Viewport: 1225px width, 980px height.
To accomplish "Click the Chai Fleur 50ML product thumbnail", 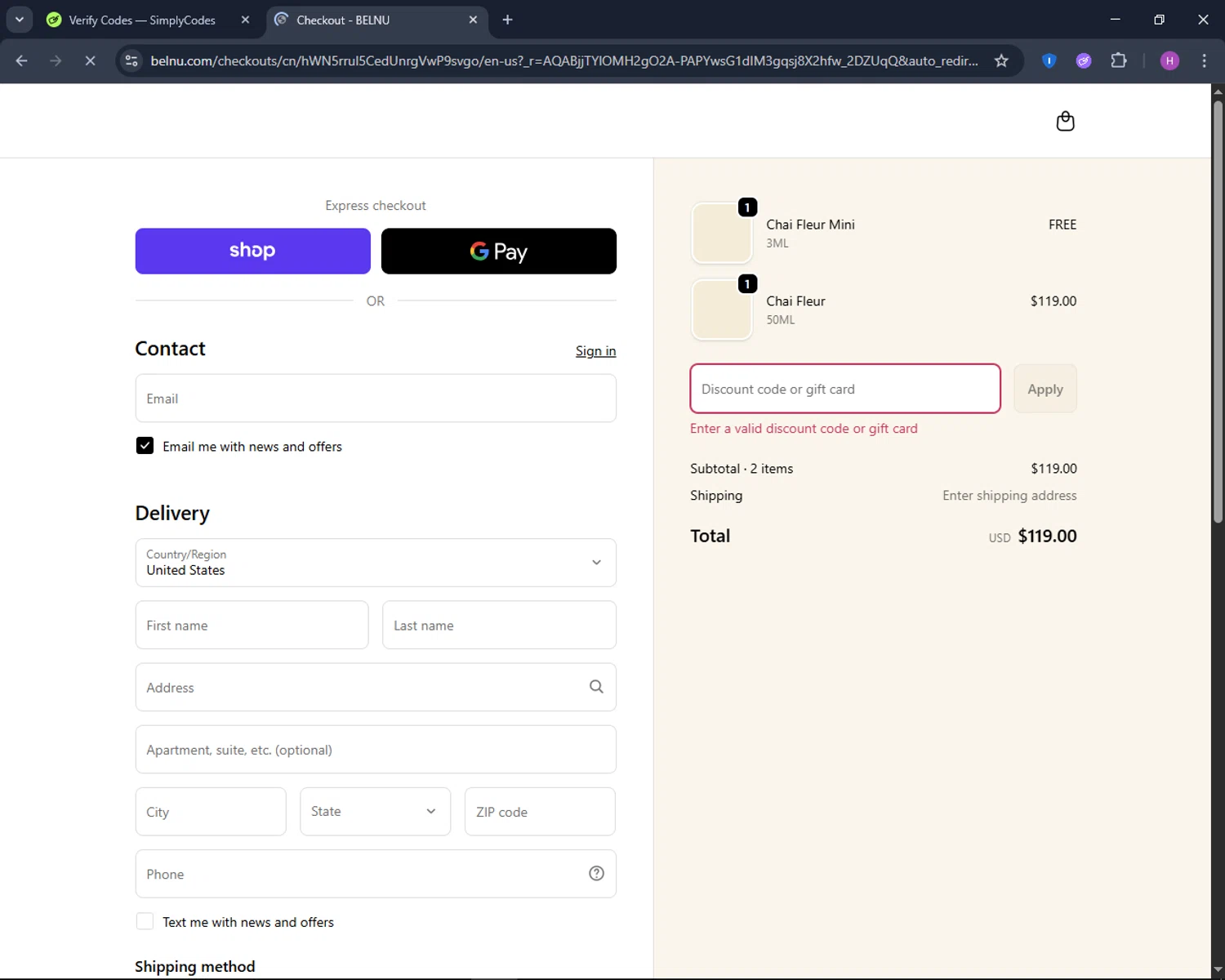I will click(722, 310).
